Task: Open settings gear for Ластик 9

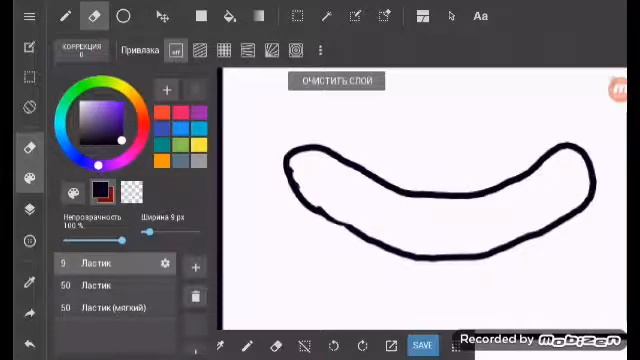Action: [165, 263]
